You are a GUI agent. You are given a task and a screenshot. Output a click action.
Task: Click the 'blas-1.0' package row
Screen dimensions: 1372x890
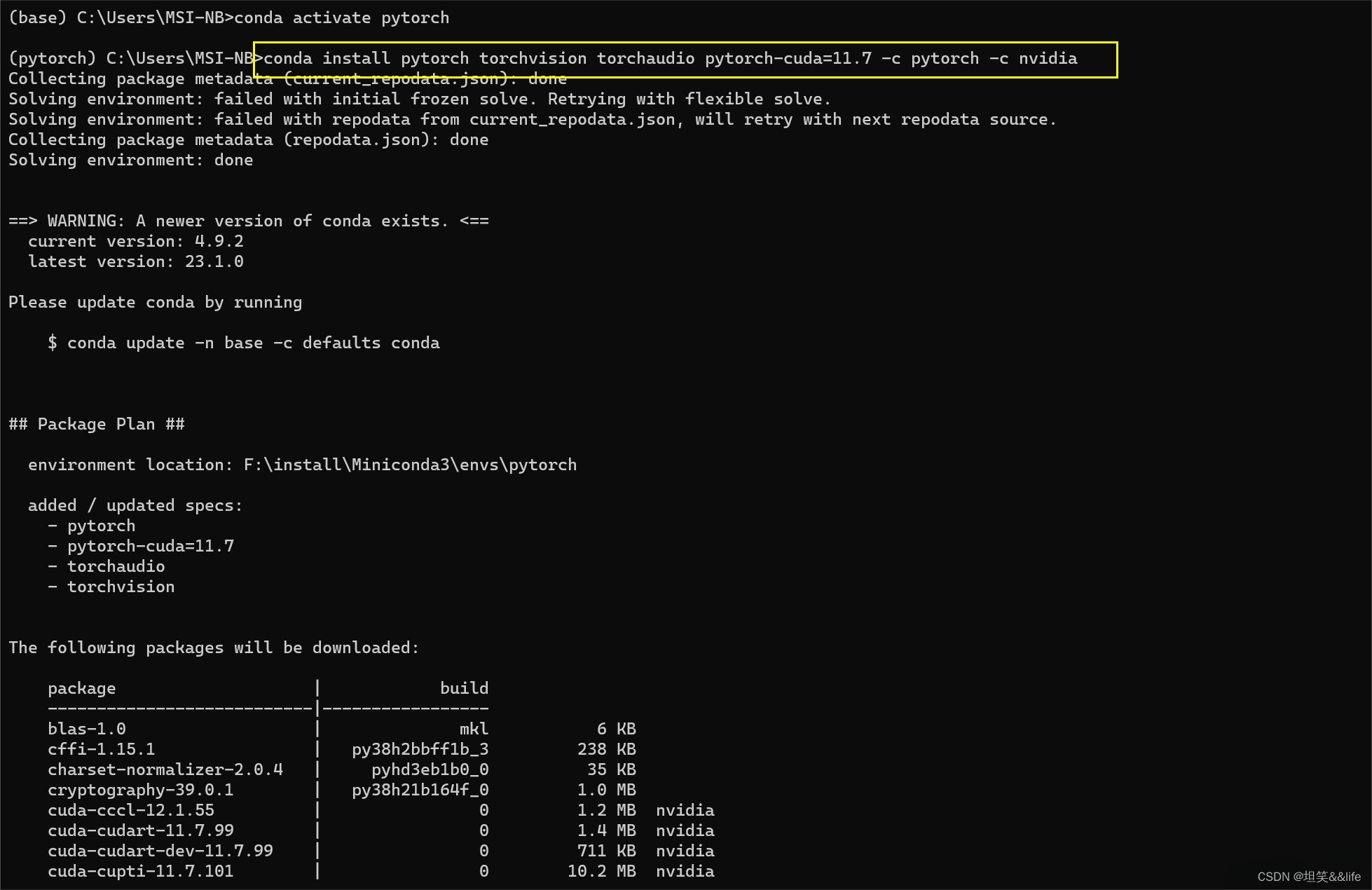(342, 729)
